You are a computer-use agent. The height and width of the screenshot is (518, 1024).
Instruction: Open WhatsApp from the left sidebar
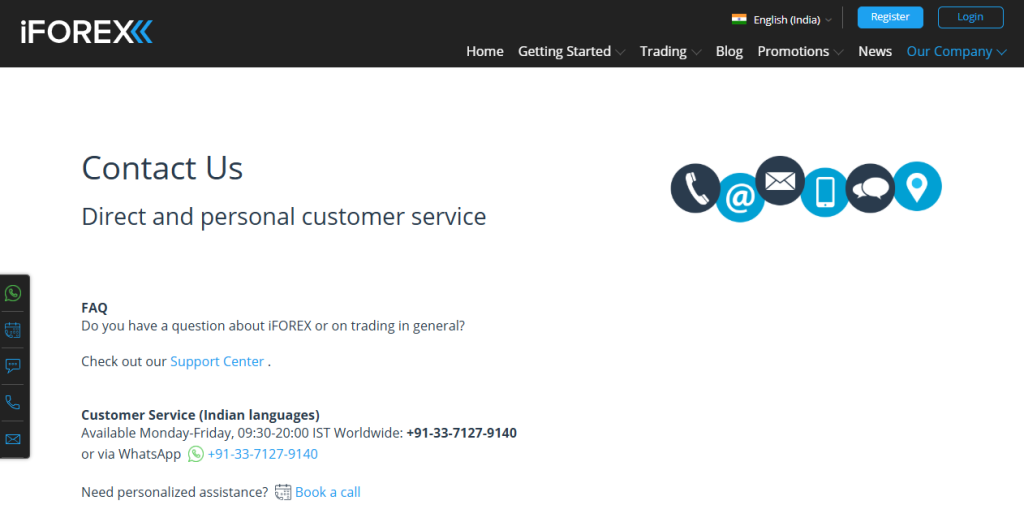tap(13, 293)
